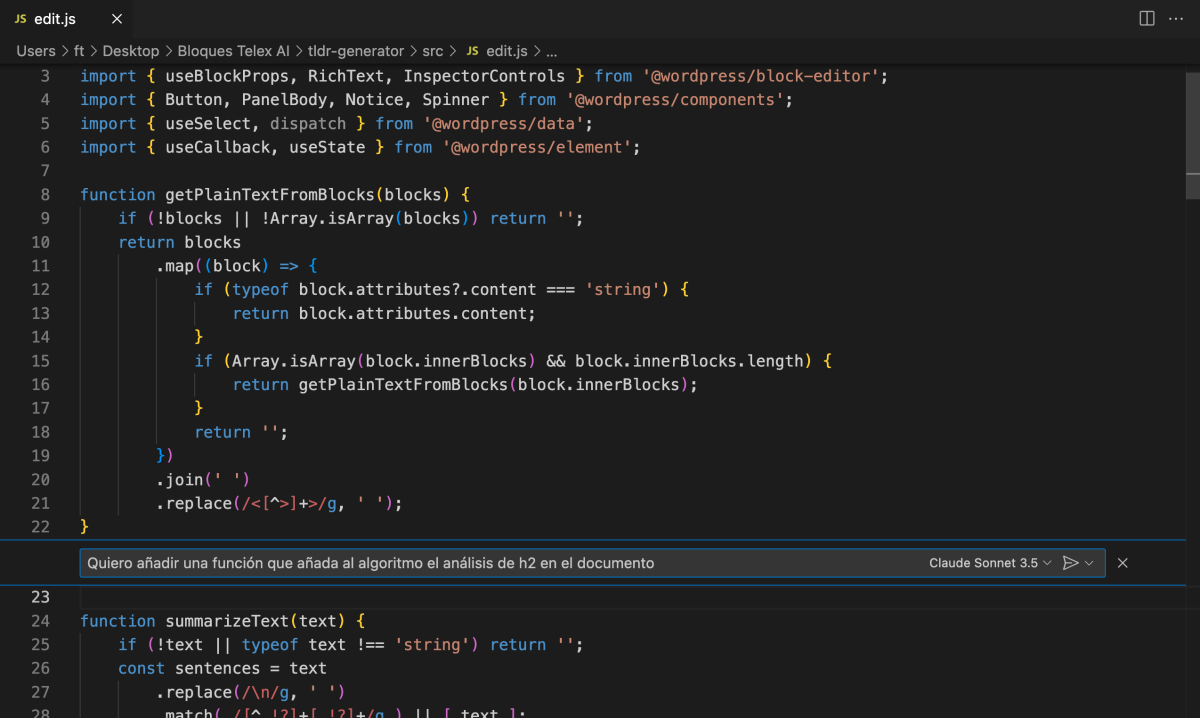Screen dimensions: 1200x718
Task: Click the send arrow in the inline chat
Action: tap(1070, 563)
